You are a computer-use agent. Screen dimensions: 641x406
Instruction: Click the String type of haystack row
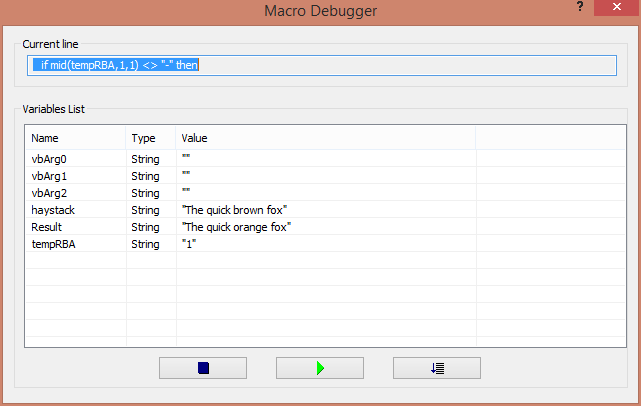145,210
